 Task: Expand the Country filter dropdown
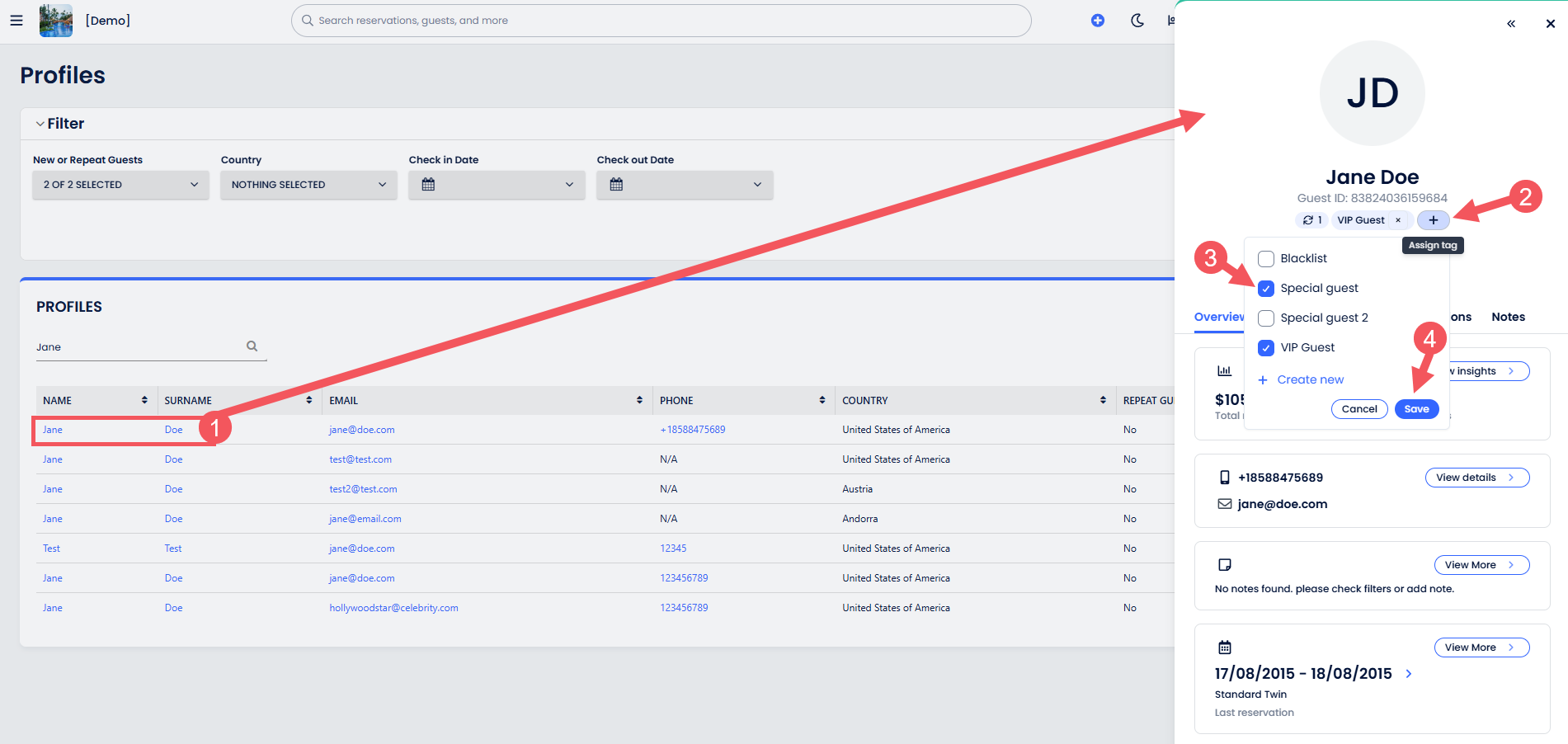308,185
